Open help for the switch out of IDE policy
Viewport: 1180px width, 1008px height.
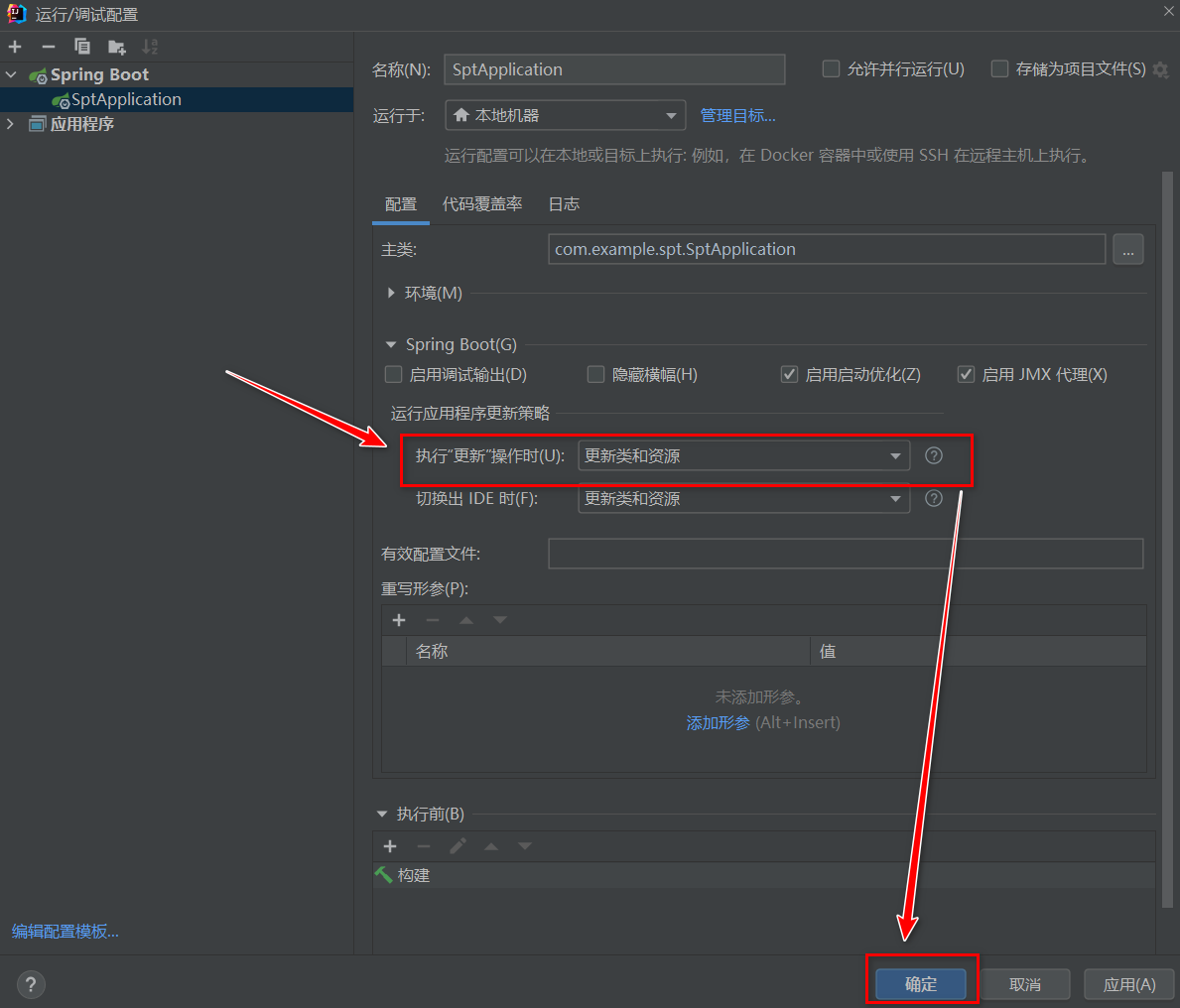point(933,499)
